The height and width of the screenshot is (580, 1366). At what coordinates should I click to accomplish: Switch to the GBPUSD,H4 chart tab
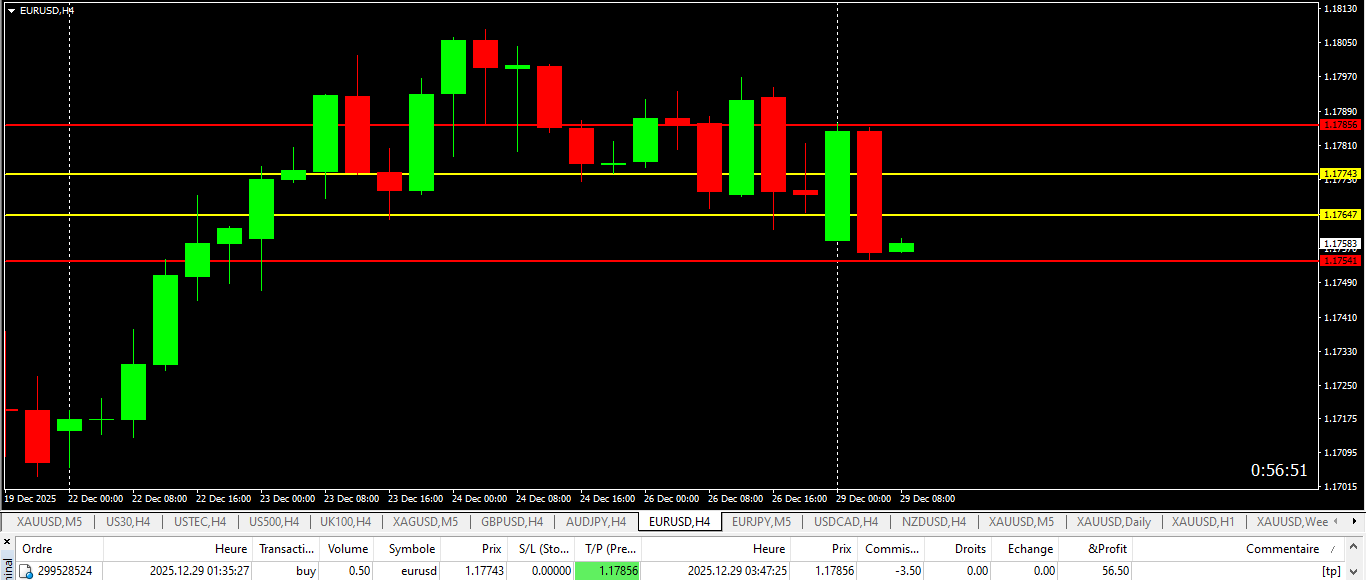pyautogui.click(x=511, y=522)
